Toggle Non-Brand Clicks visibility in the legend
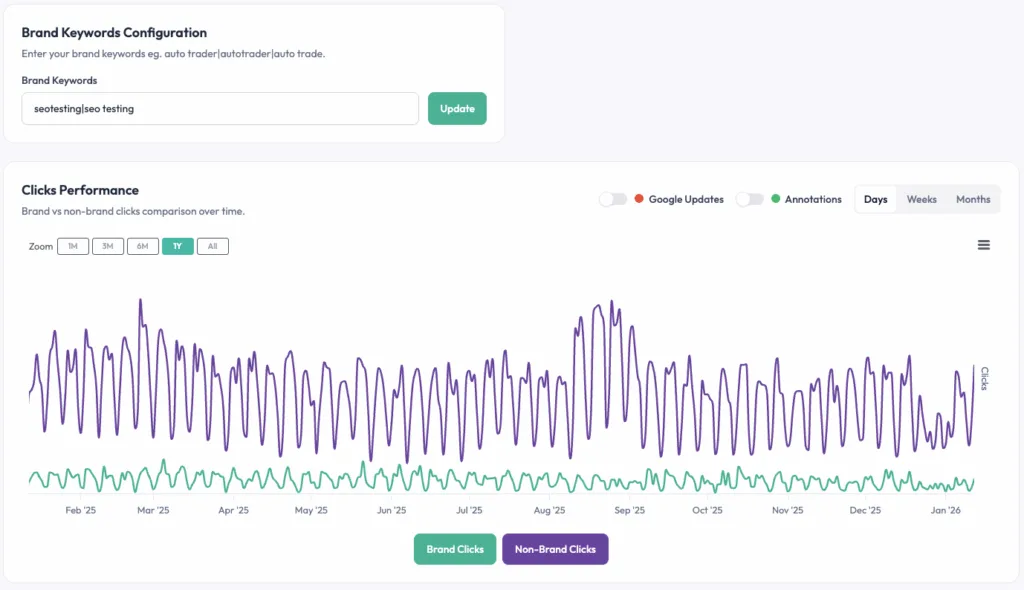Screen dimensions: 1024x590 pyautogui.click(x=555, y=548)
